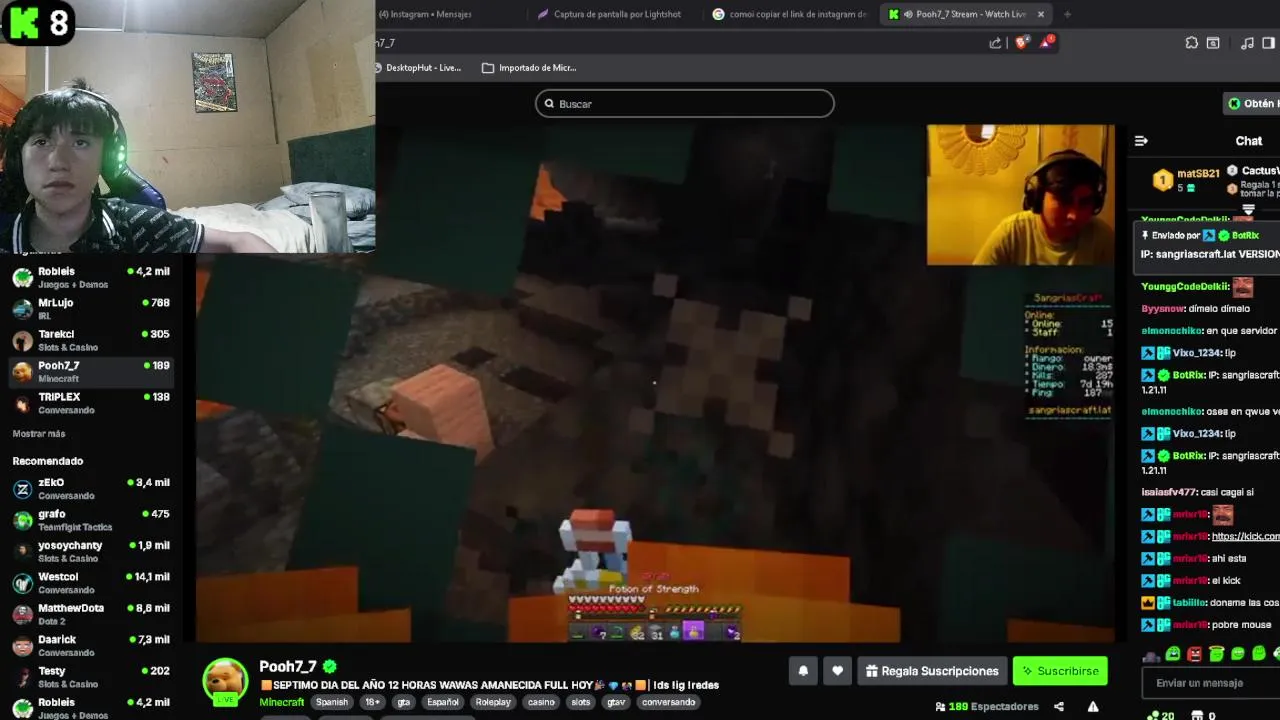
Task: Click the Obtén Kick app button
Action: 1253,103
